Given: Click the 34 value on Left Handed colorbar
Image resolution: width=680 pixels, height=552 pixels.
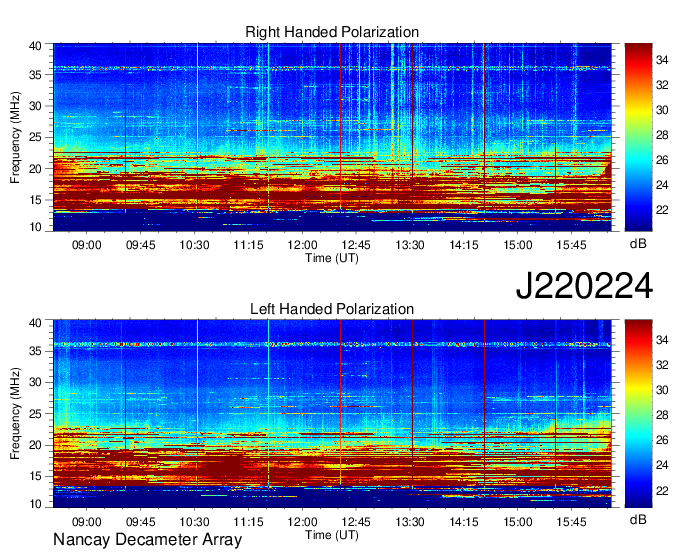Looking at the screenshot, I should 662,340.
